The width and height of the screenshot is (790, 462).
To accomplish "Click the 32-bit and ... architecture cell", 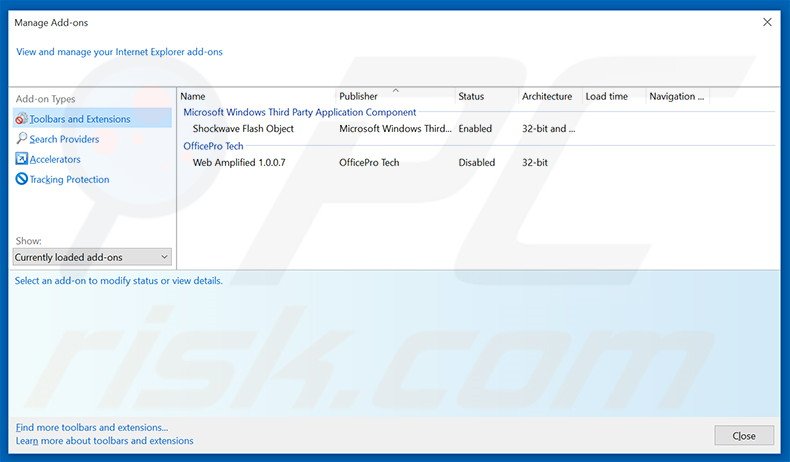I will (x=548, y=128).
